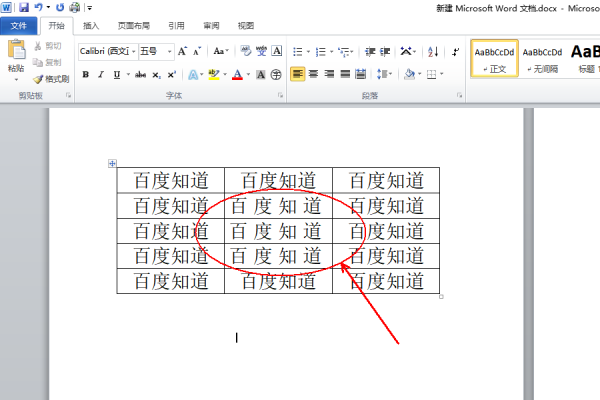Toggle underline formatting
The width and height of the screenshot is (600, 400).
tap(117, 75)
